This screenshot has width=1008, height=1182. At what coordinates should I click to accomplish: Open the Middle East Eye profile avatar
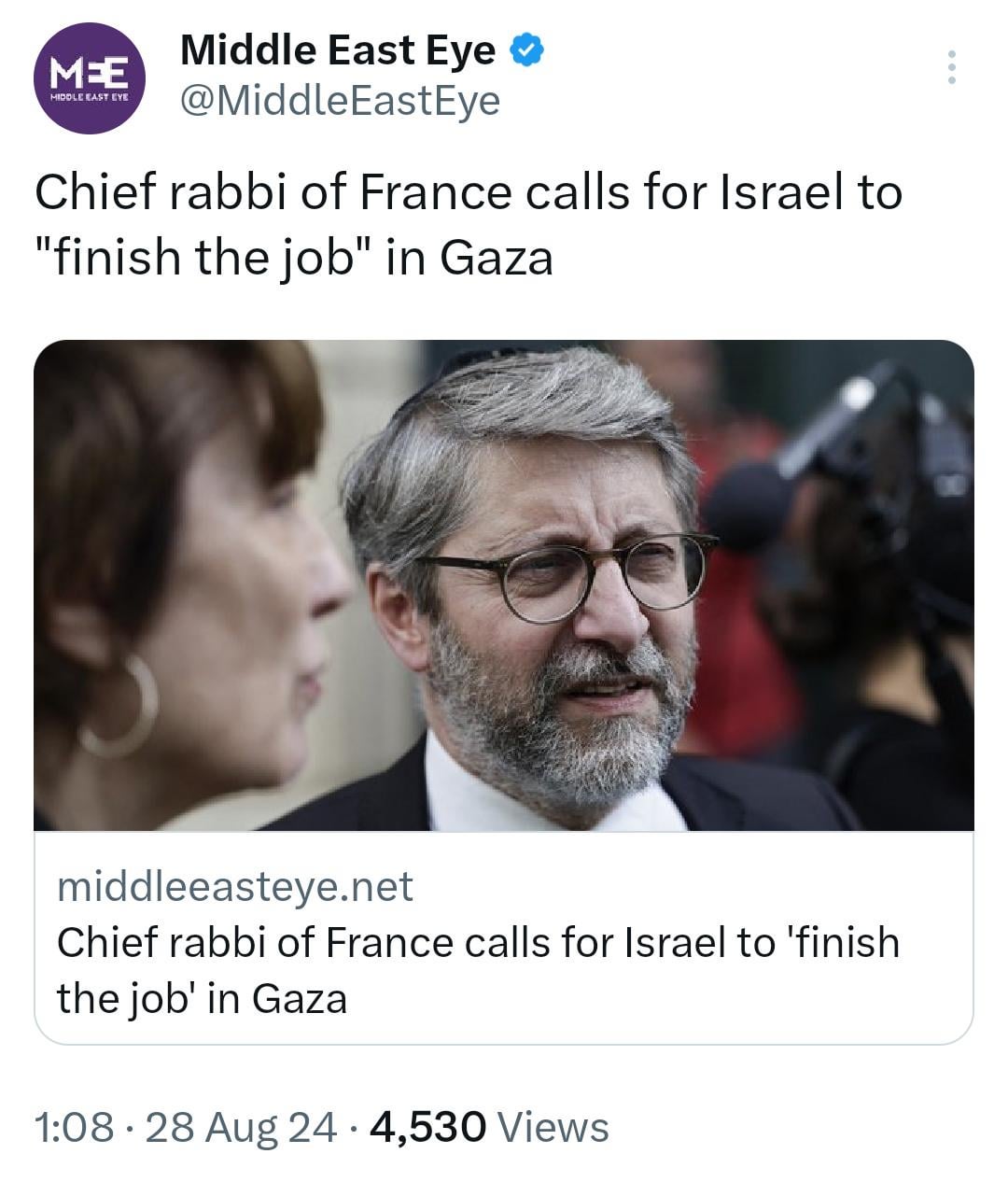(90, 78)
